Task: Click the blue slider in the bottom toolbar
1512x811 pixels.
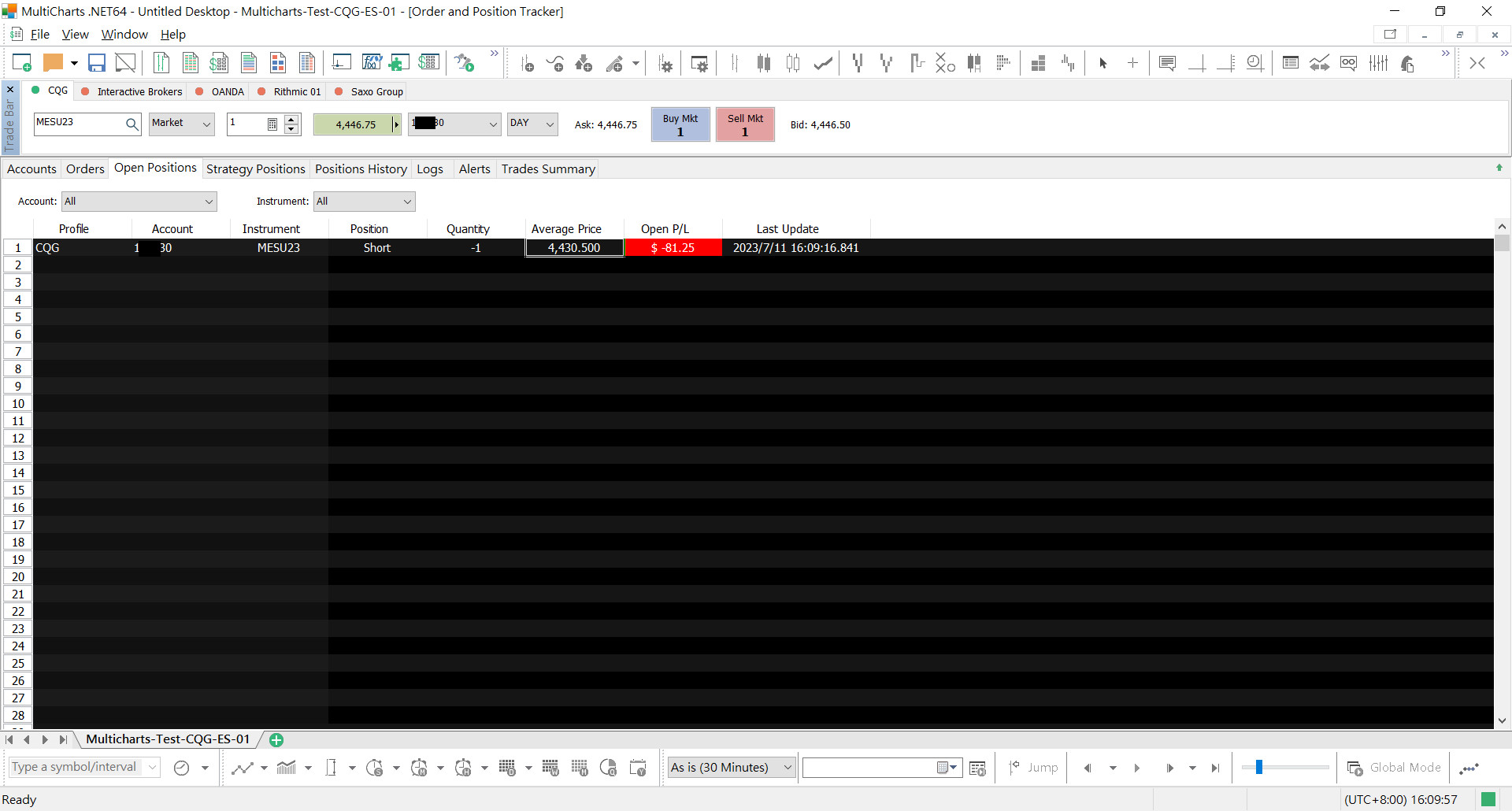Action: tap(1258, 767)
